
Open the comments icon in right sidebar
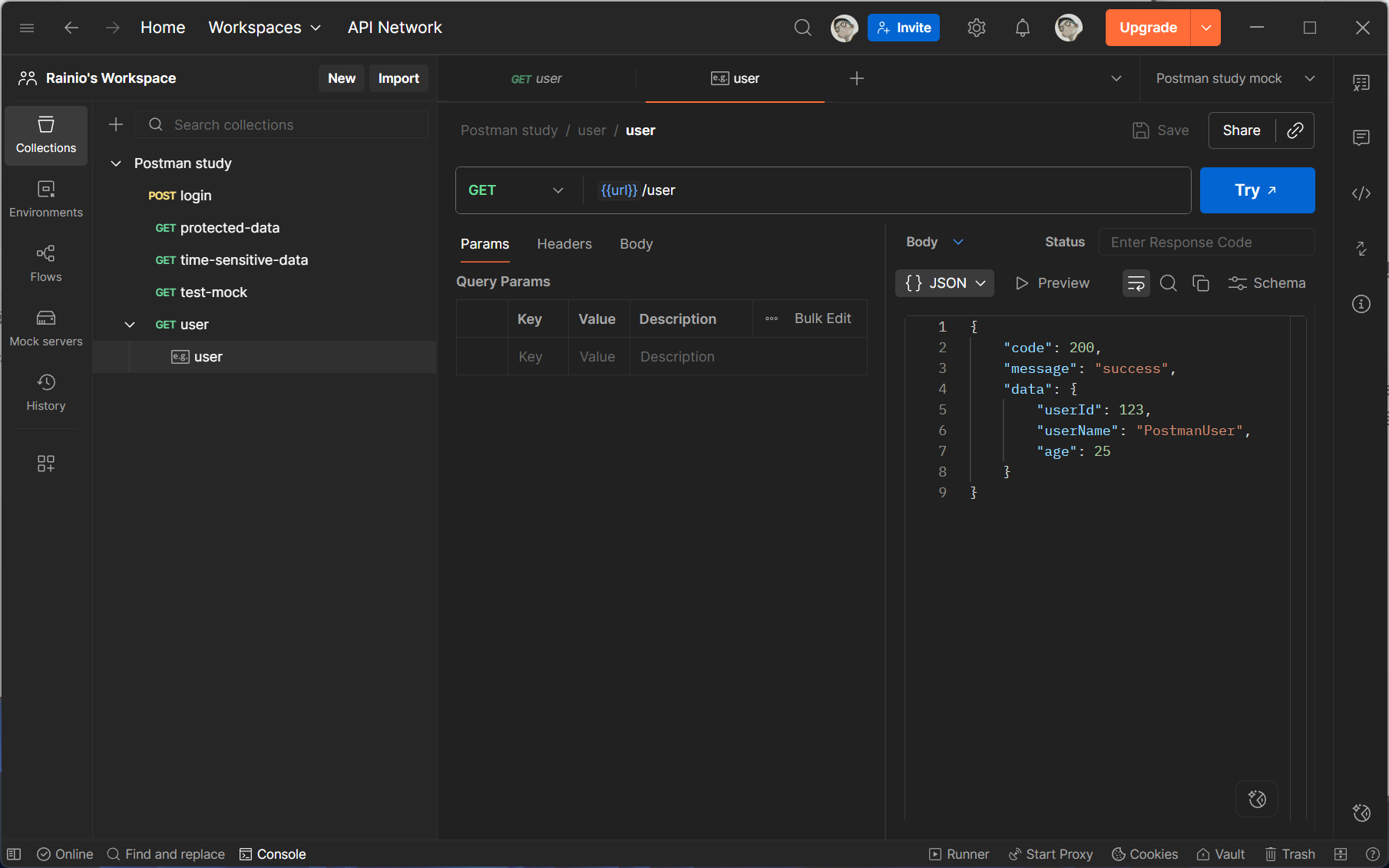[1361, 138]
